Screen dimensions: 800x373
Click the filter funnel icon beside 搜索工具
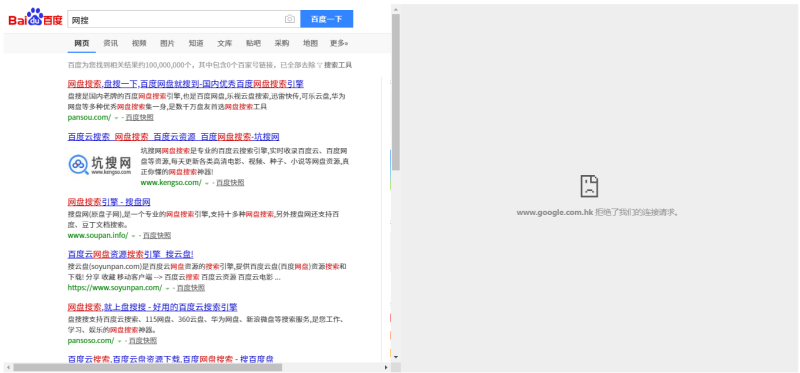click(320, 65)
